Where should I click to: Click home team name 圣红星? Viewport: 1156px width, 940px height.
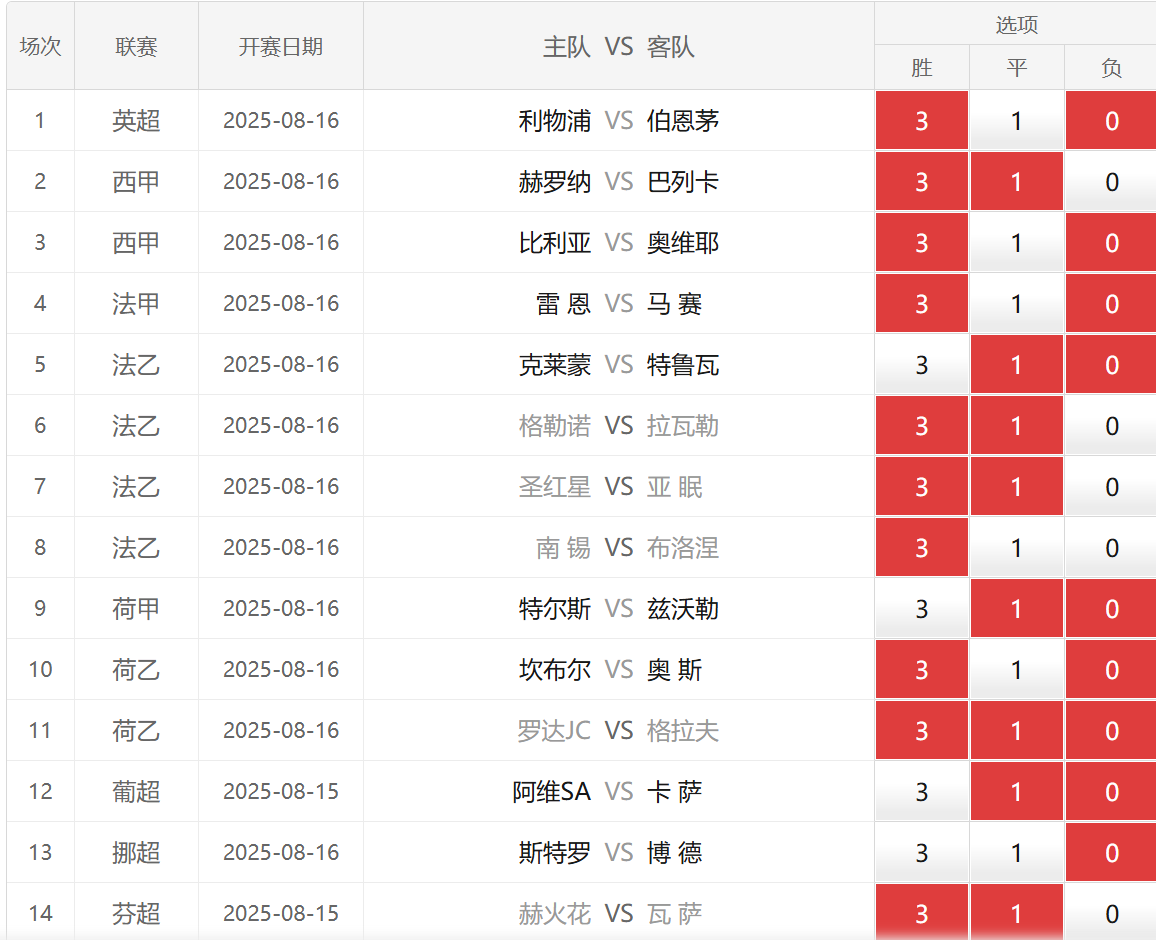click(554, 487)
